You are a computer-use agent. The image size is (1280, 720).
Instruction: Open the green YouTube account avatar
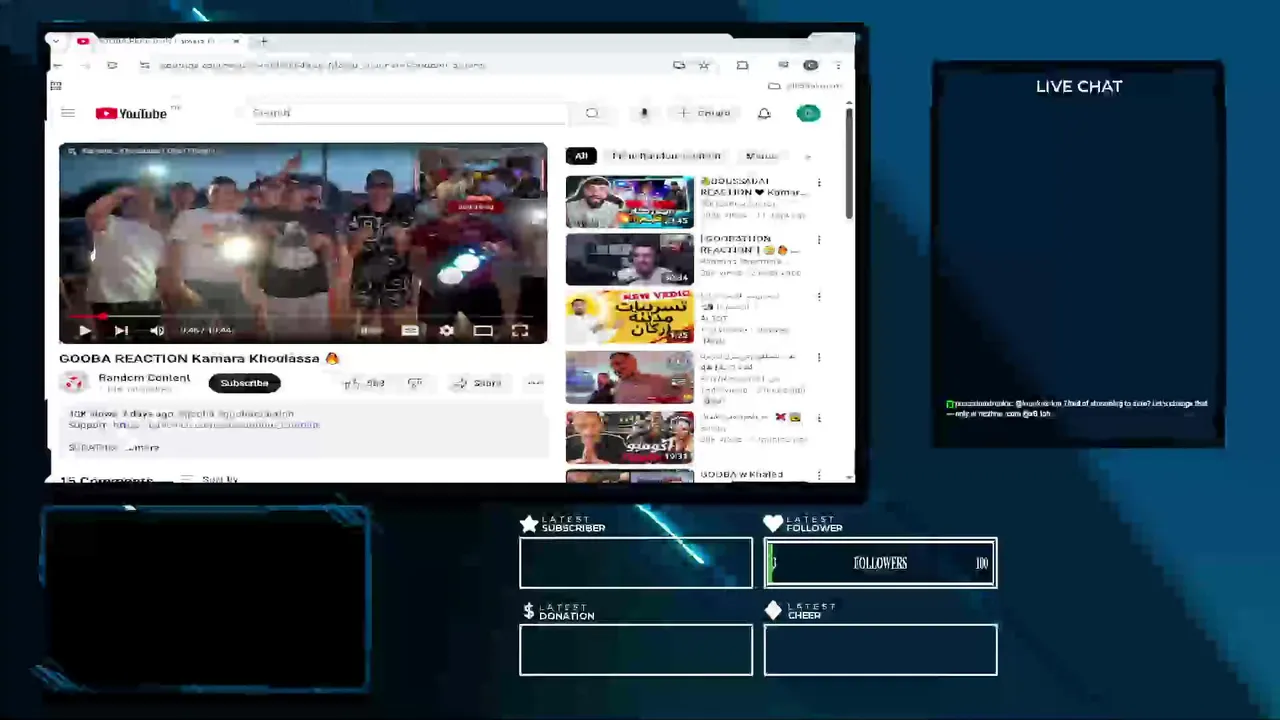tap(808, 113)
